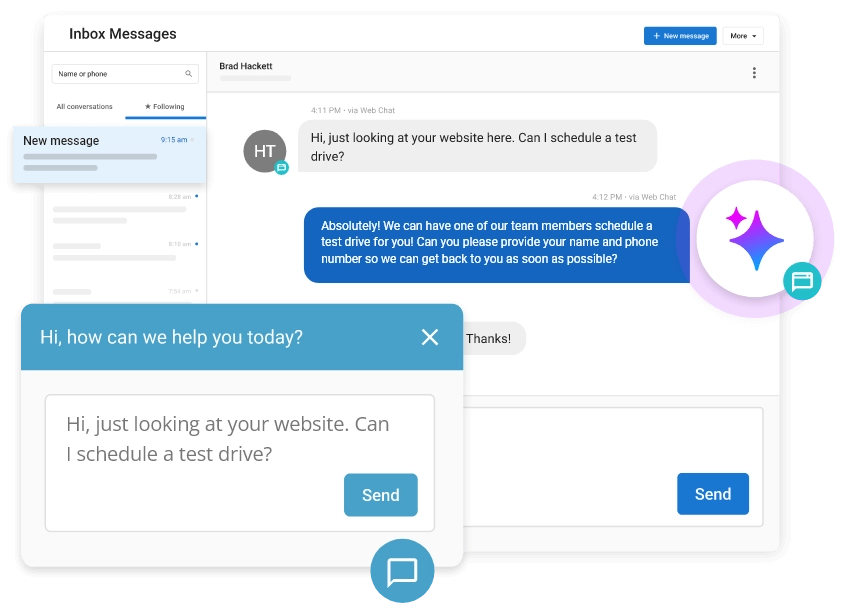Click the search magnifier icon
This screenshot has height=603, width=848.
(x=188, y=73)
